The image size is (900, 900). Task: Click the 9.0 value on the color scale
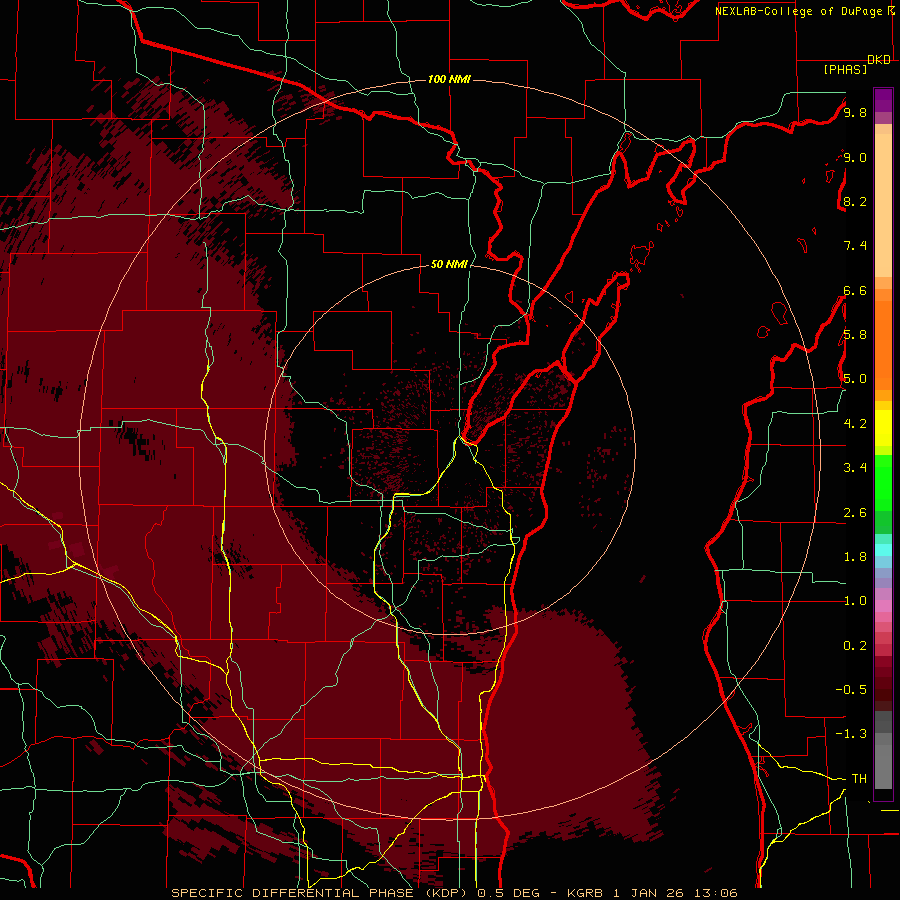point(855,158)
